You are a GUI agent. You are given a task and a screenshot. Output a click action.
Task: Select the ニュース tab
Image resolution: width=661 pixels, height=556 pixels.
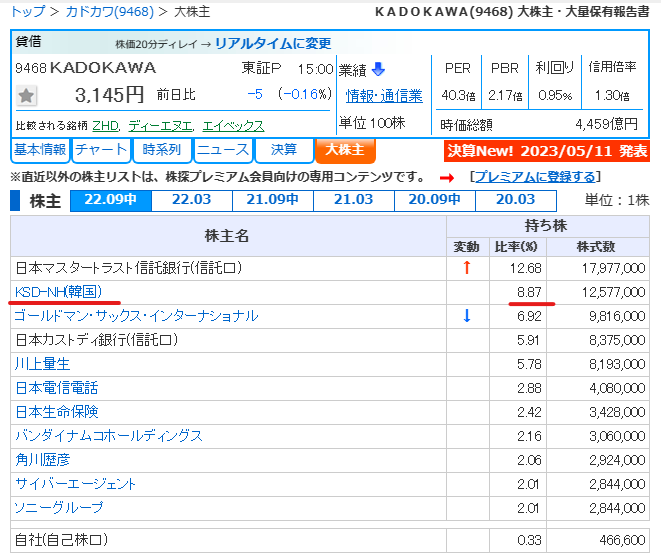[223, 150]
